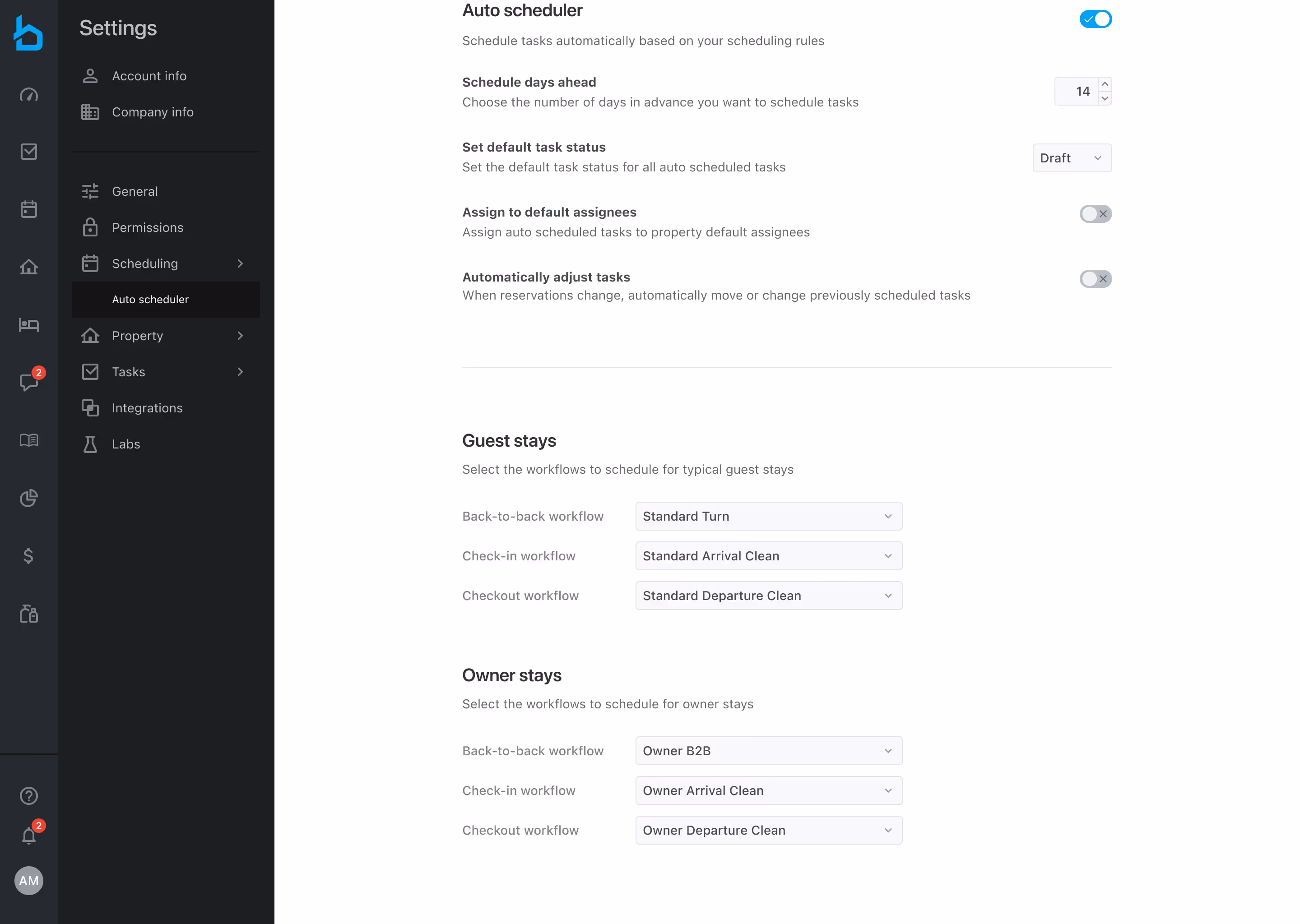Open the calendar icon in left rail
Image resolution: width=1300 pixels, height=924 pixels.
click(28, 209)
